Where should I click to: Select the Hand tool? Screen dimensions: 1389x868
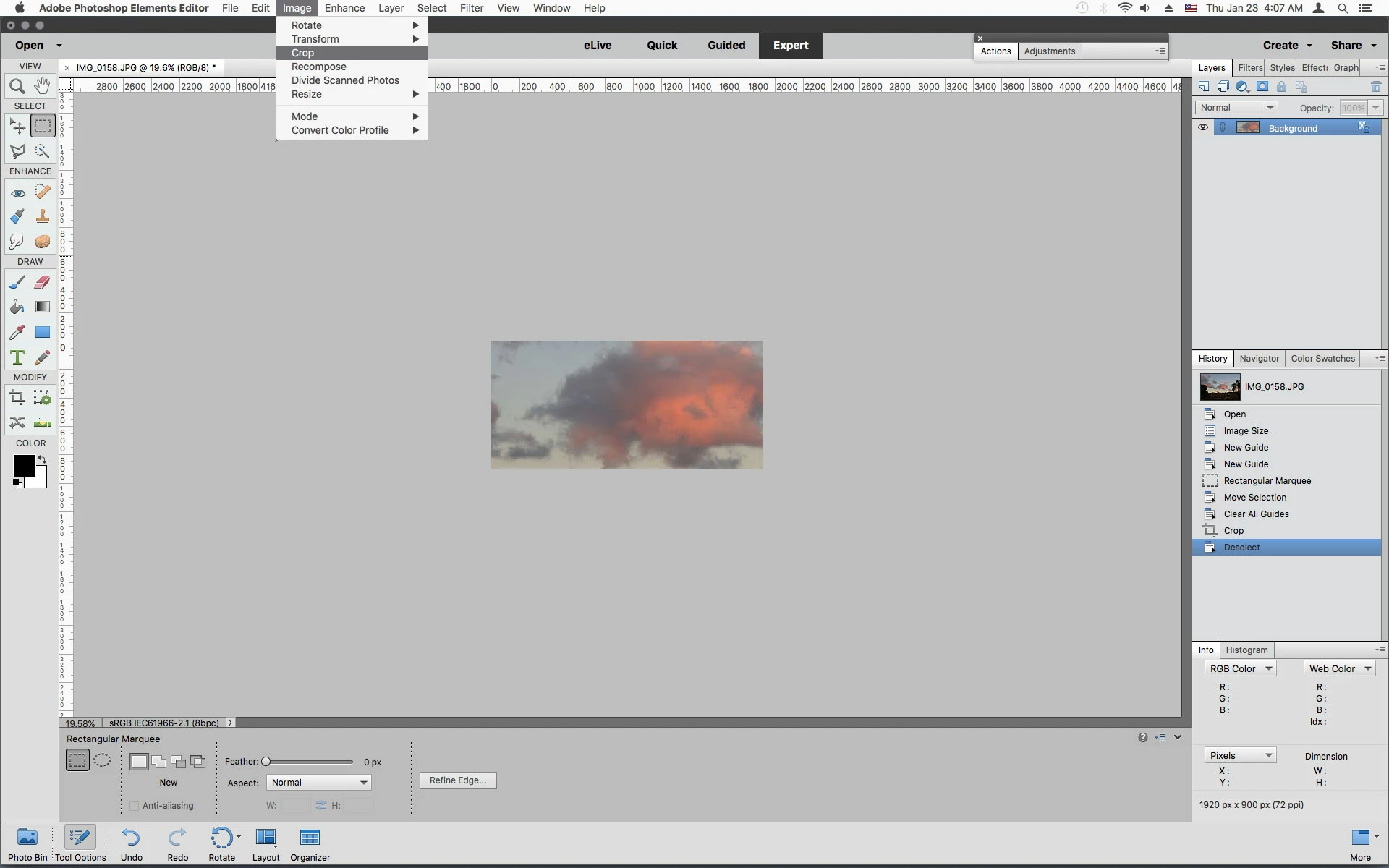click(x=43, y=86)
